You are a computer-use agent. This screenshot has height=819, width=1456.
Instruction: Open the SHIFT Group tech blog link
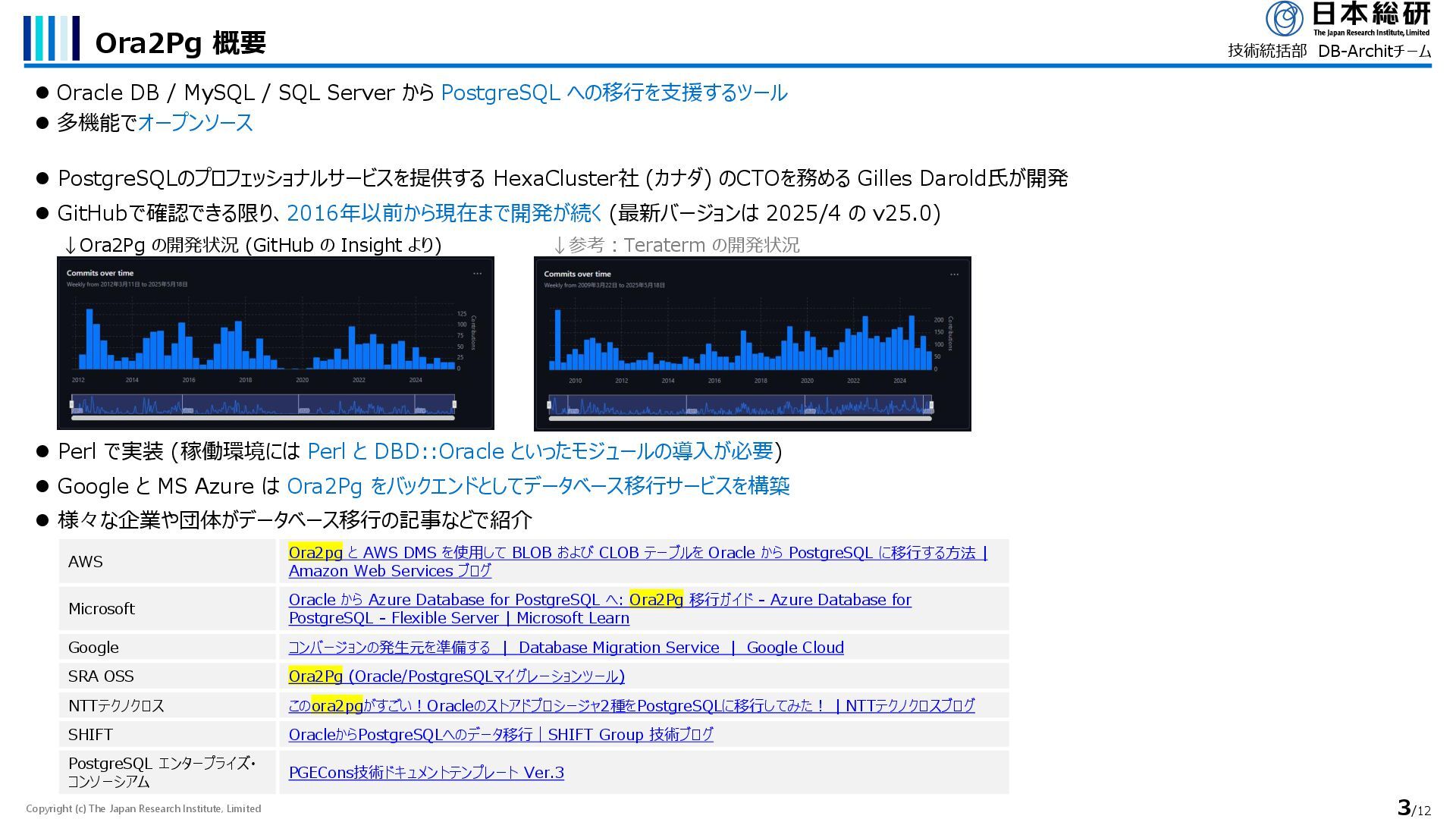500,735
